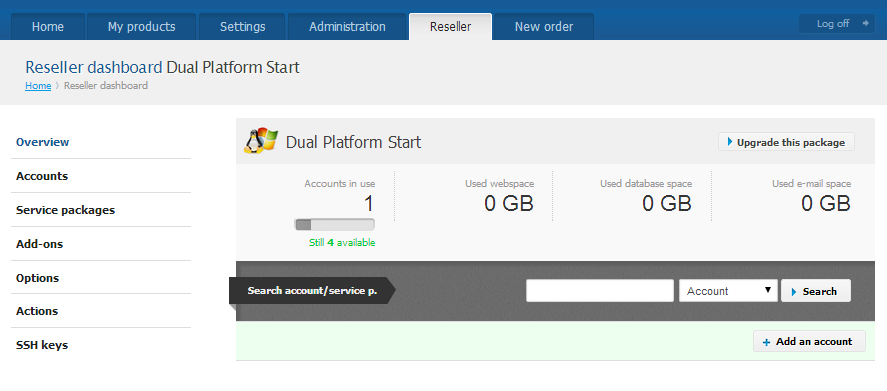
Task: Click the Home breadcrumb link
Action: click(x=38, y=86)
